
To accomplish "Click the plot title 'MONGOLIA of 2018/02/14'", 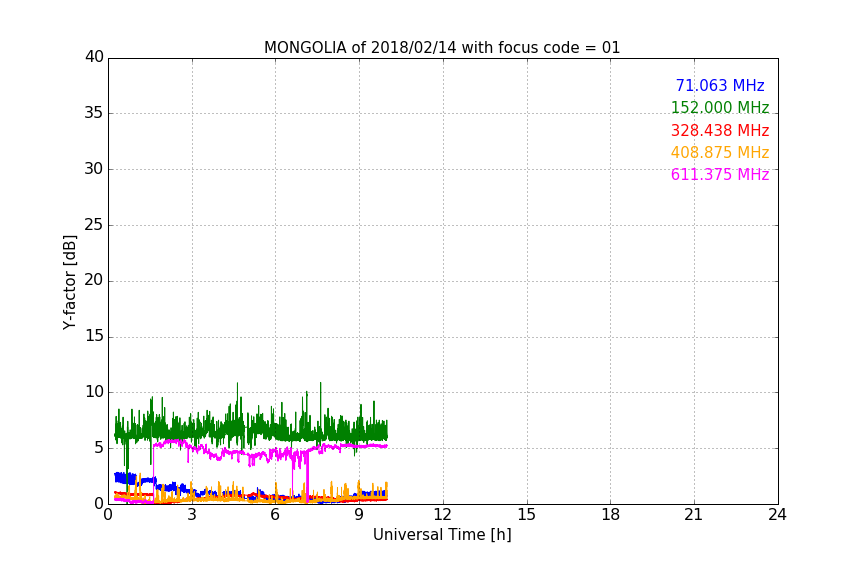I will point(360,47).
